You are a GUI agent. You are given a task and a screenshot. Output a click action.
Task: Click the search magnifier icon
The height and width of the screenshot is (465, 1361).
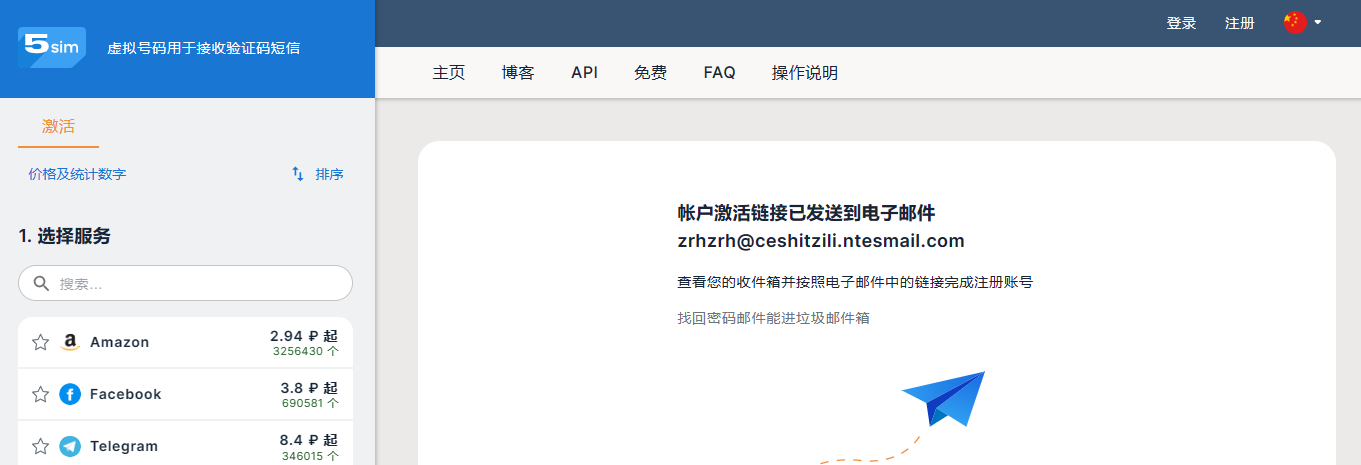click(x=41, y=284)
